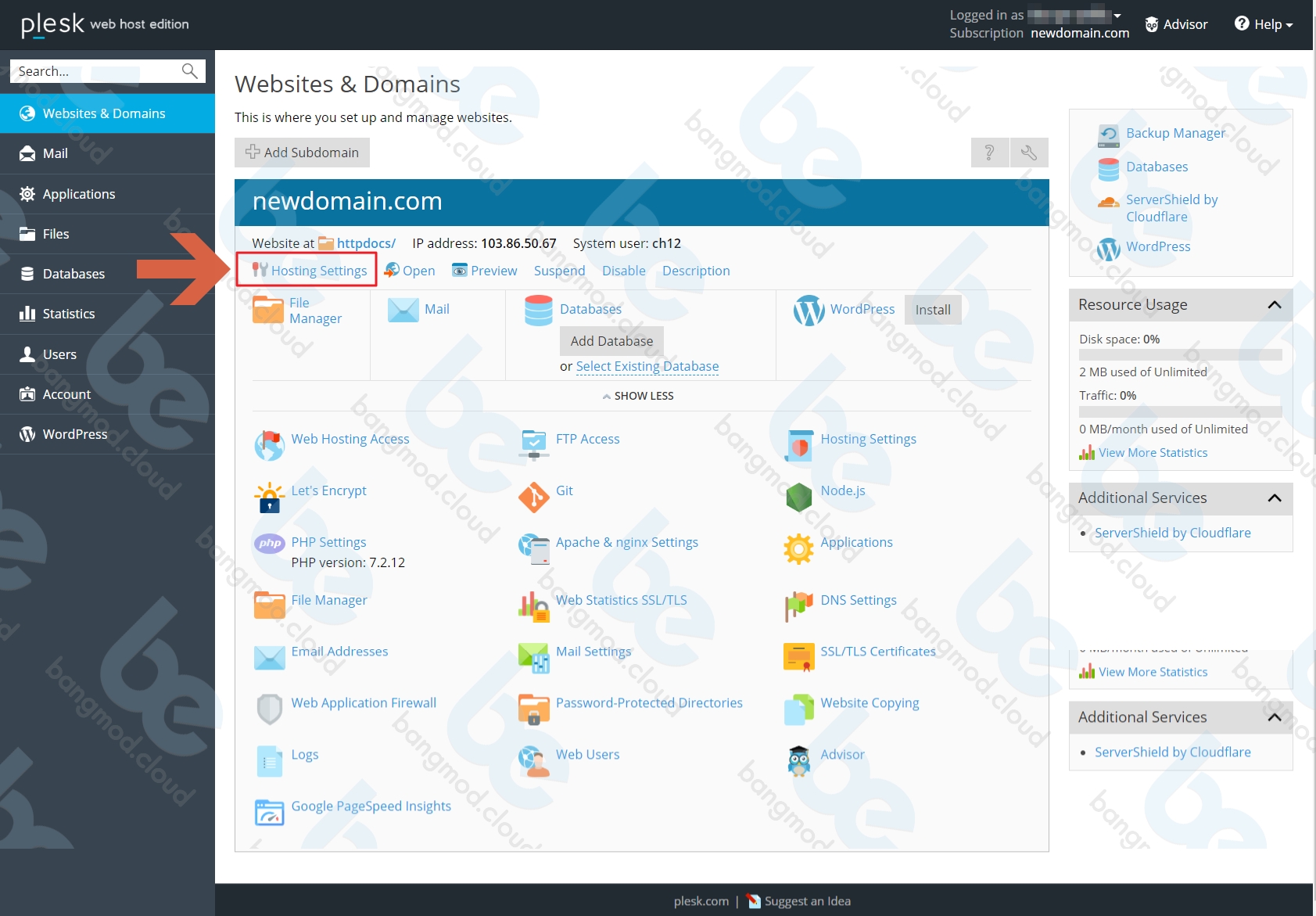Open Node.js hexagon icon
The image size is (1316, 916).
(798, 498)
